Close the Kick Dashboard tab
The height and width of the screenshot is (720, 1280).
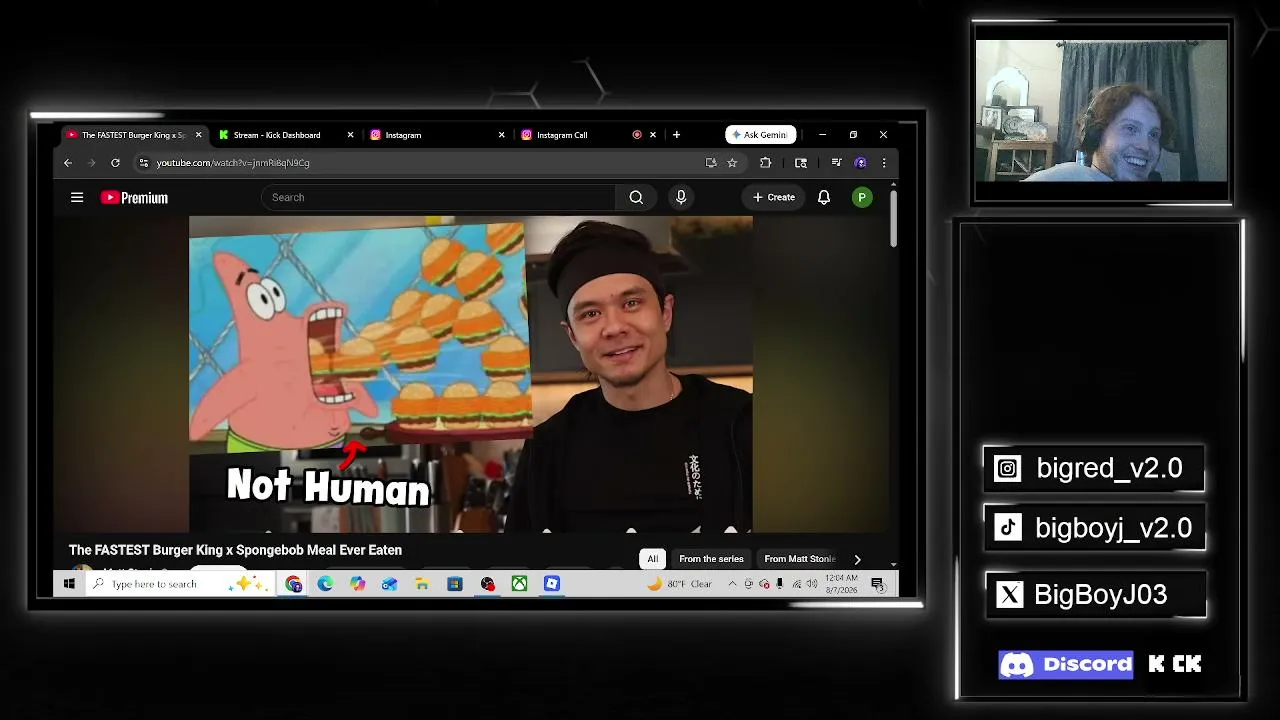coord(350,135)
